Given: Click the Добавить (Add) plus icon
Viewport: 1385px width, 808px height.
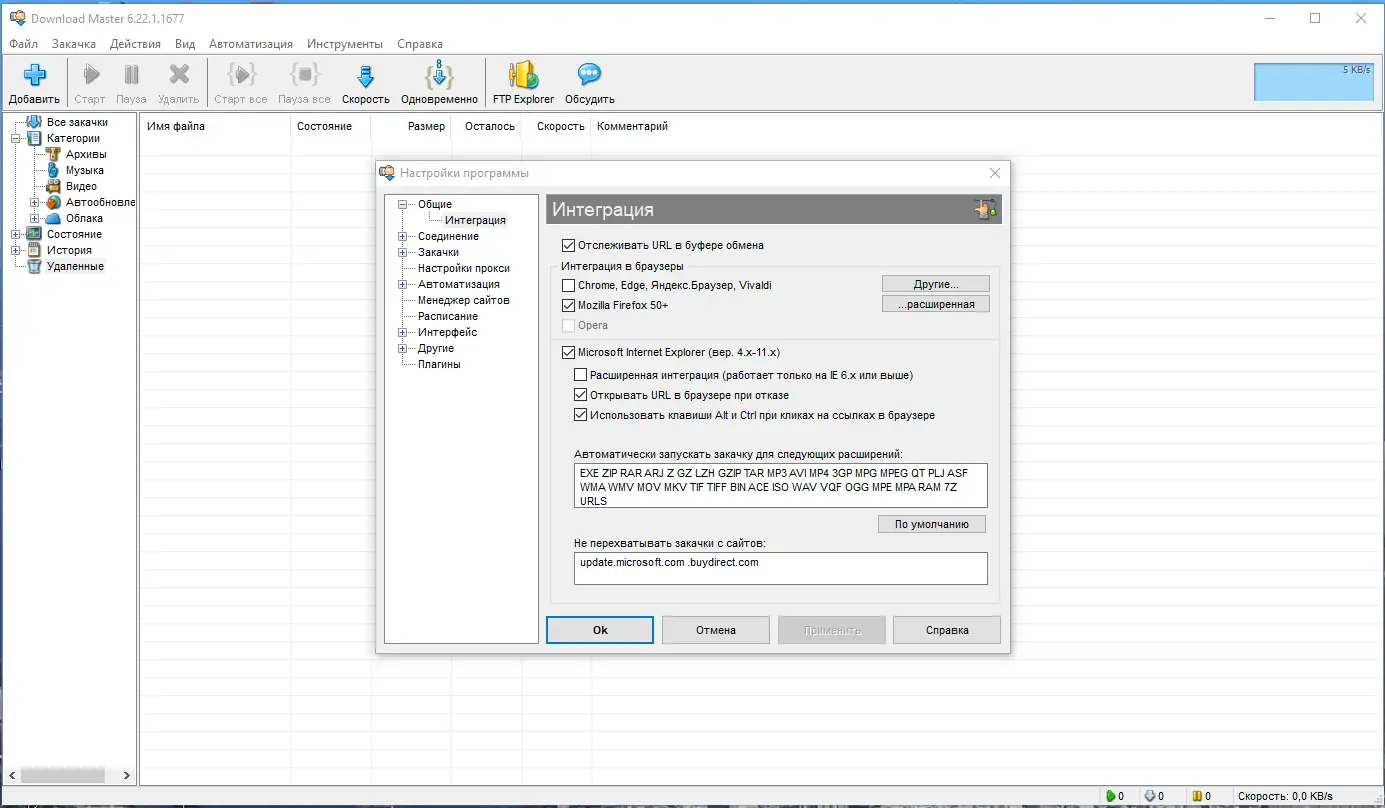Looking at the screenshot, I should coord(35,75).
